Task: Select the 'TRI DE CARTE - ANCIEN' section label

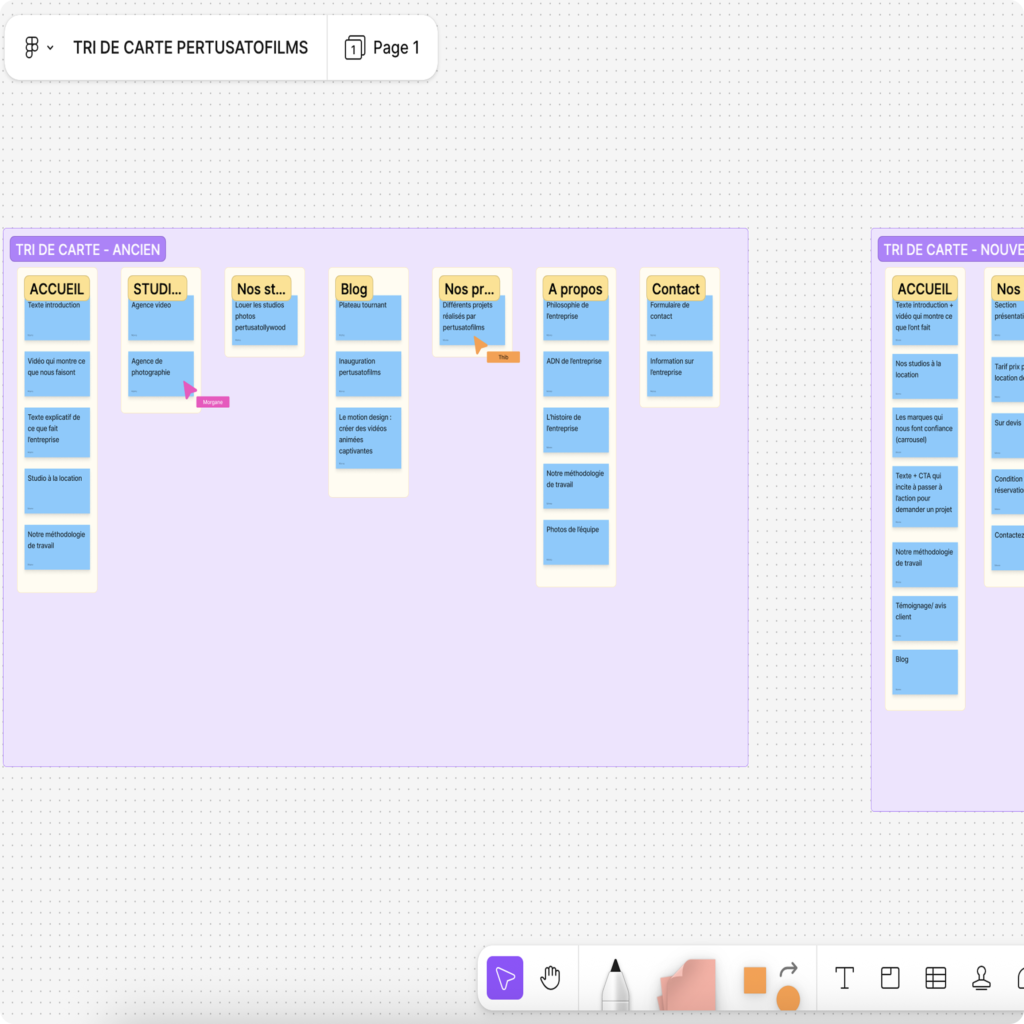Action: point(87,249)
